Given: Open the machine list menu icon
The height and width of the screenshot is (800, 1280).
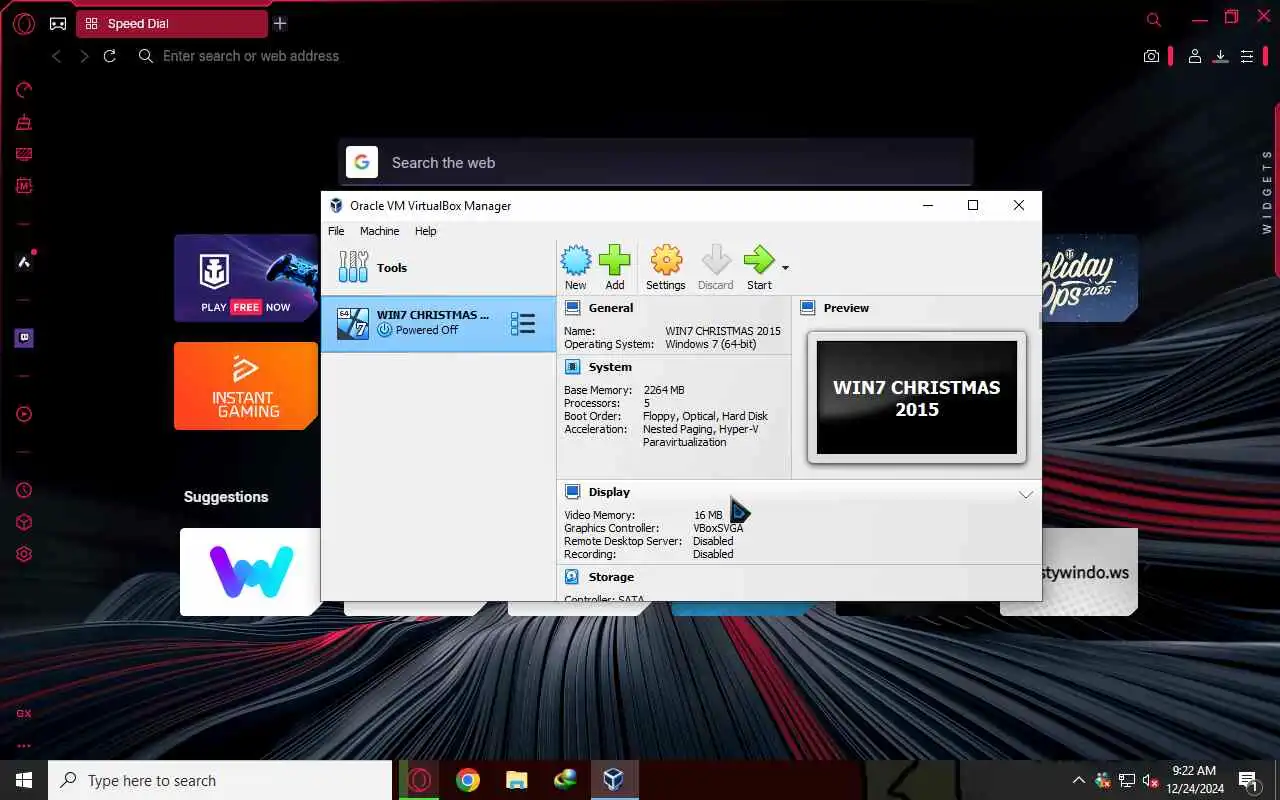Looking at the screenshot, I should [x=523, y=323].
